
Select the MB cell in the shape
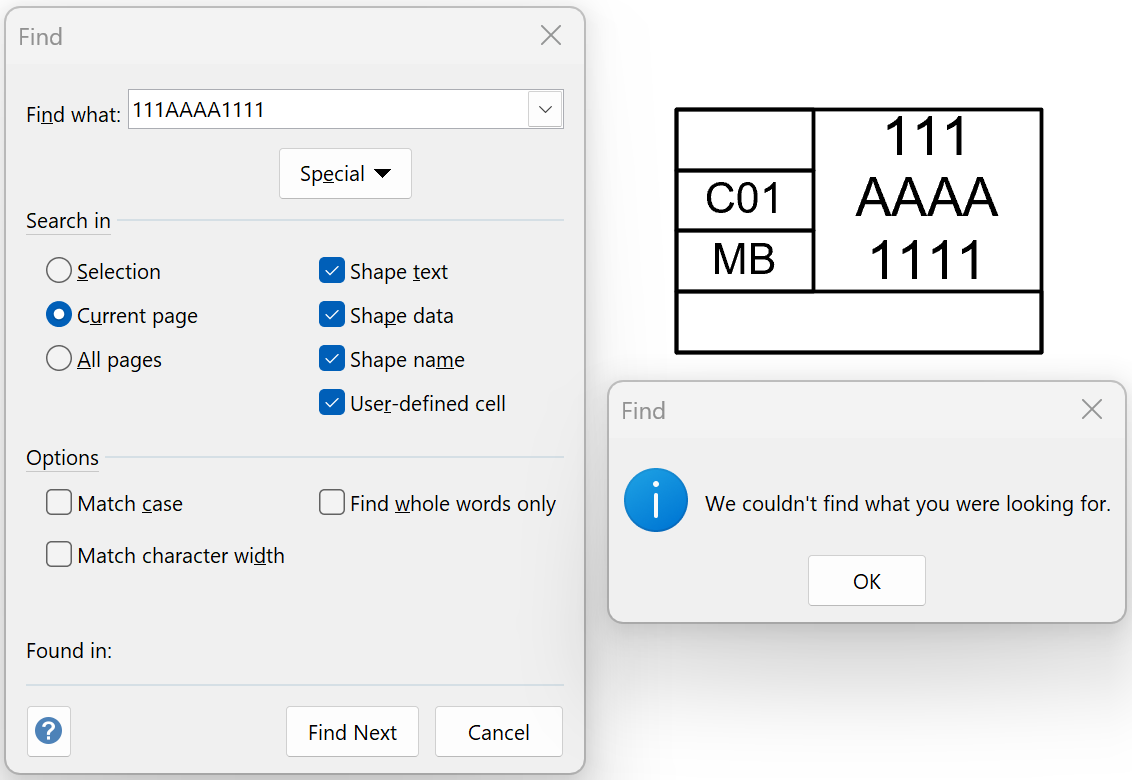click(744, 261)
